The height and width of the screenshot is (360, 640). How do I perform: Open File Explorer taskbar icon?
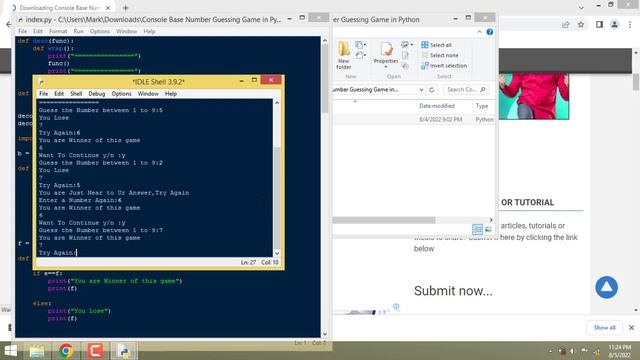(37, 351)
